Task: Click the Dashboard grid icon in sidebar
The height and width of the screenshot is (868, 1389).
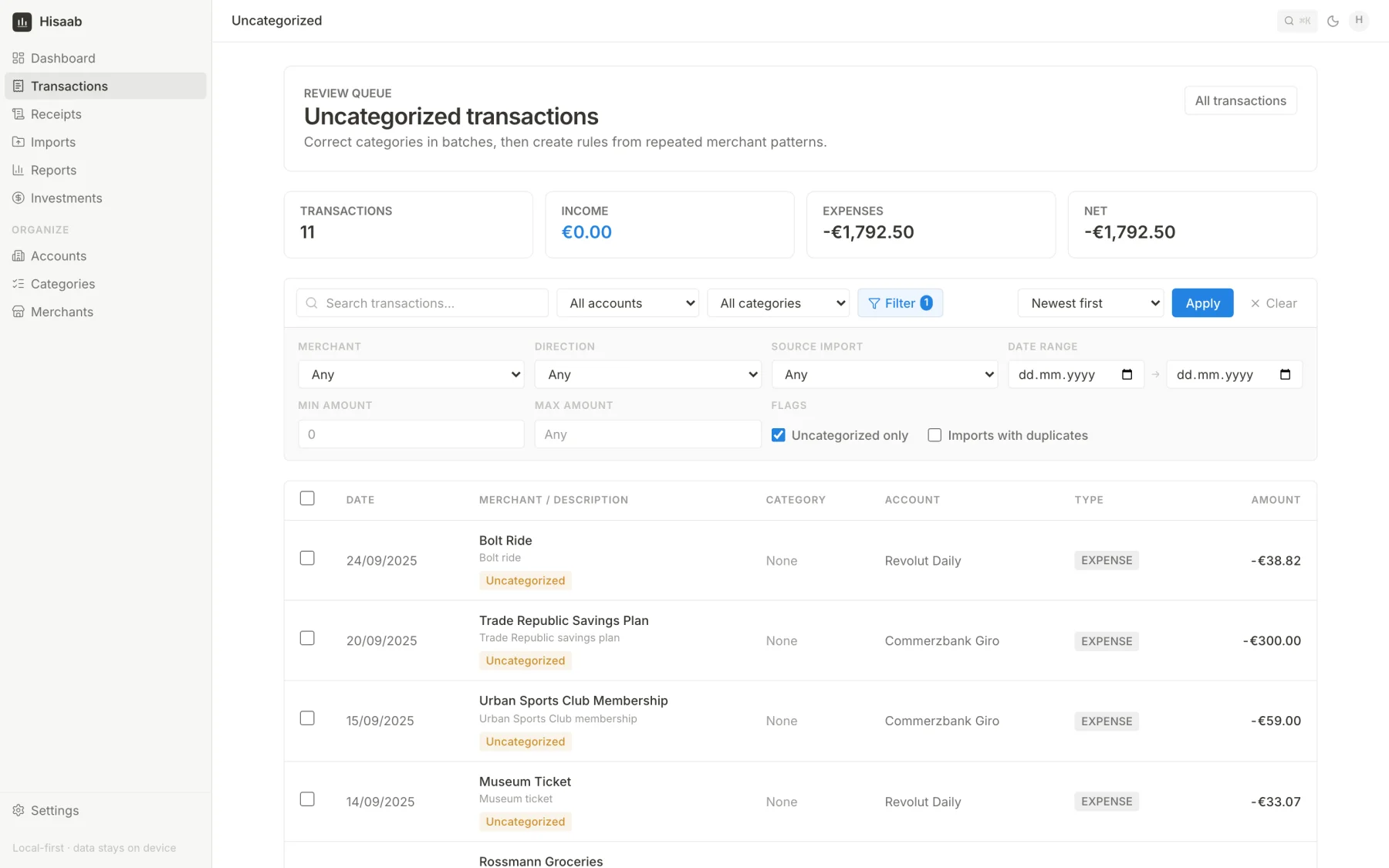Action: click(19, 58)
